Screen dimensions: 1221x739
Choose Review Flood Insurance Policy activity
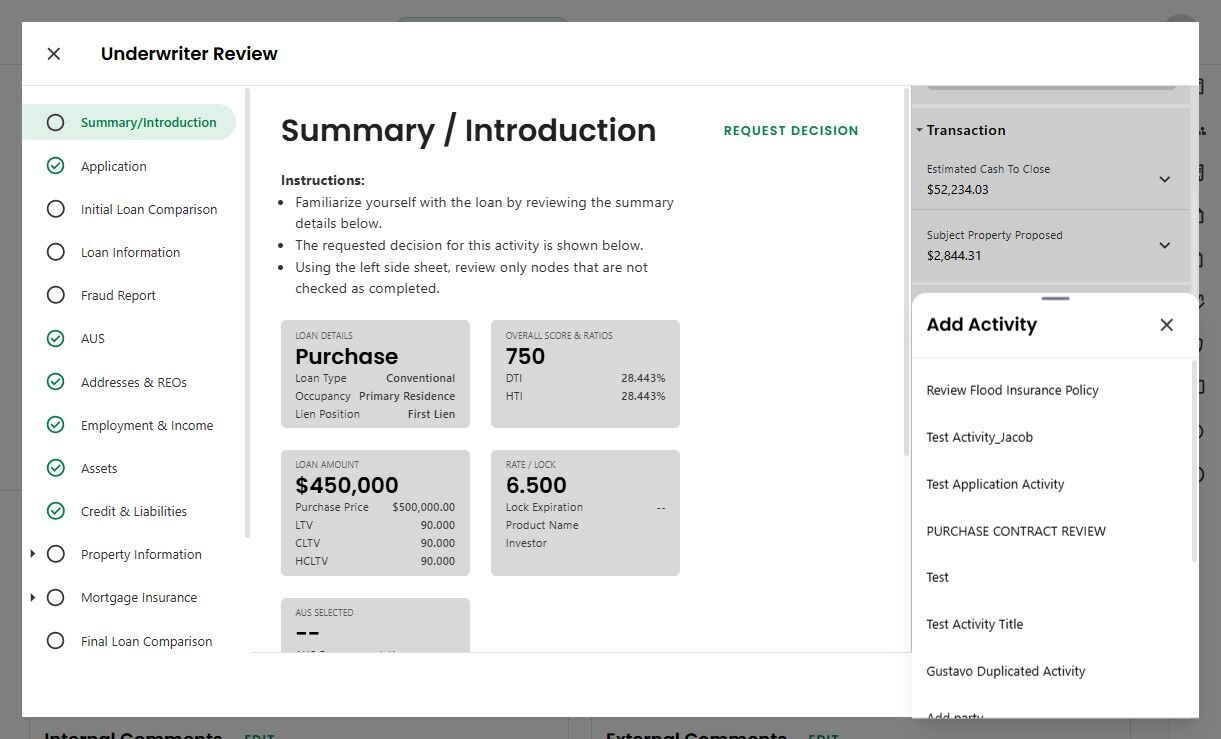[1012, 390]
